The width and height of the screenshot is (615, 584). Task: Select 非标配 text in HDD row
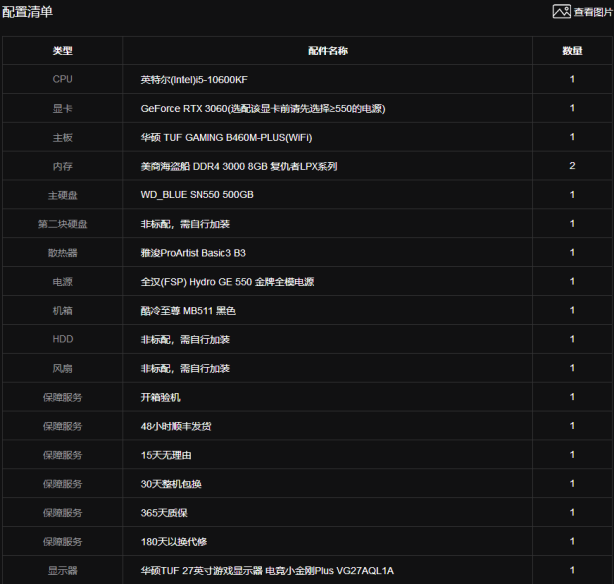tap(185, 340)
